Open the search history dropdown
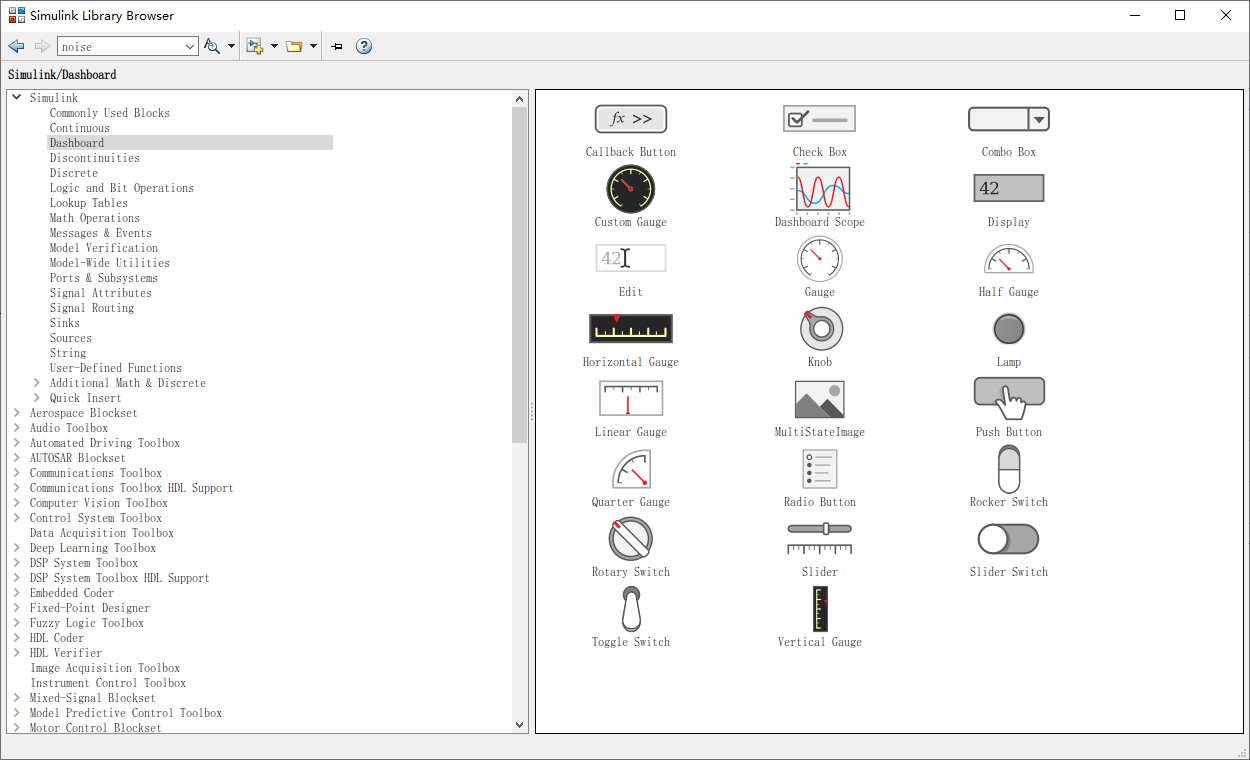 [x=188, y=45]
